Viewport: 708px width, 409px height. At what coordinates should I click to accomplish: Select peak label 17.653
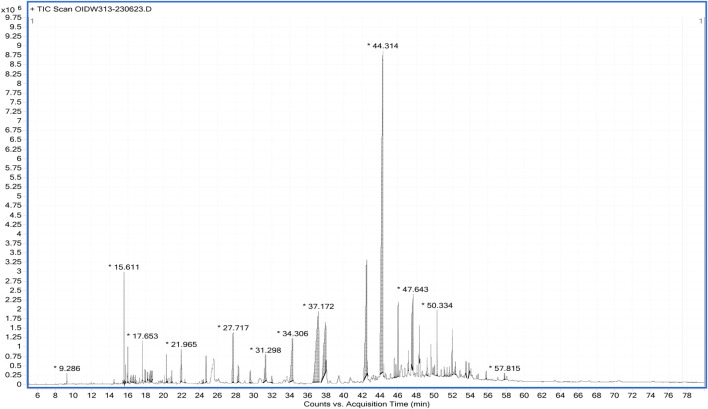pos(144,336)
